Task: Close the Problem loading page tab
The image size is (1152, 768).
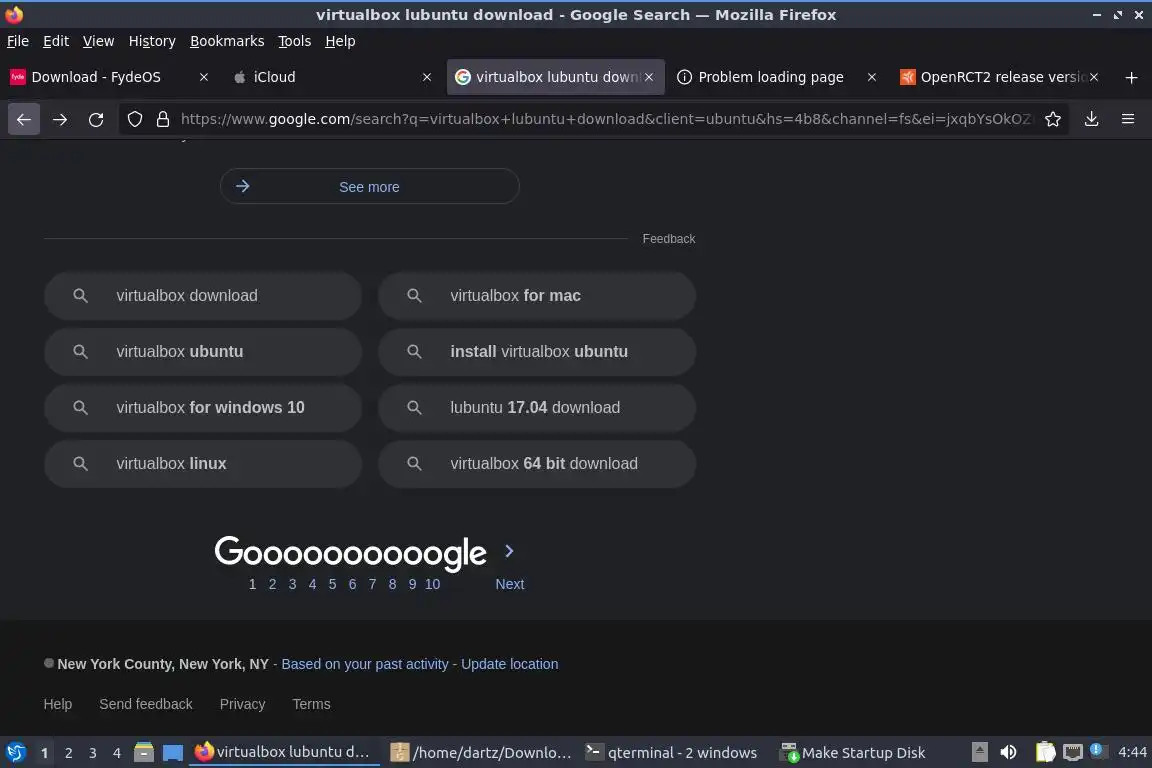Action: pos(871,77)
